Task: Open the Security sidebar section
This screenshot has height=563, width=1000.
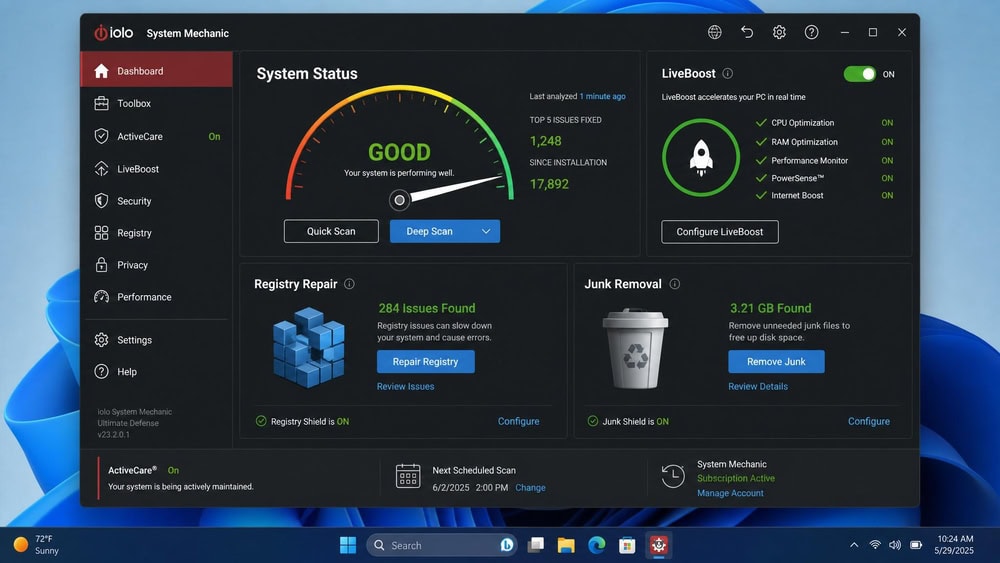Action: click(156, 201)
